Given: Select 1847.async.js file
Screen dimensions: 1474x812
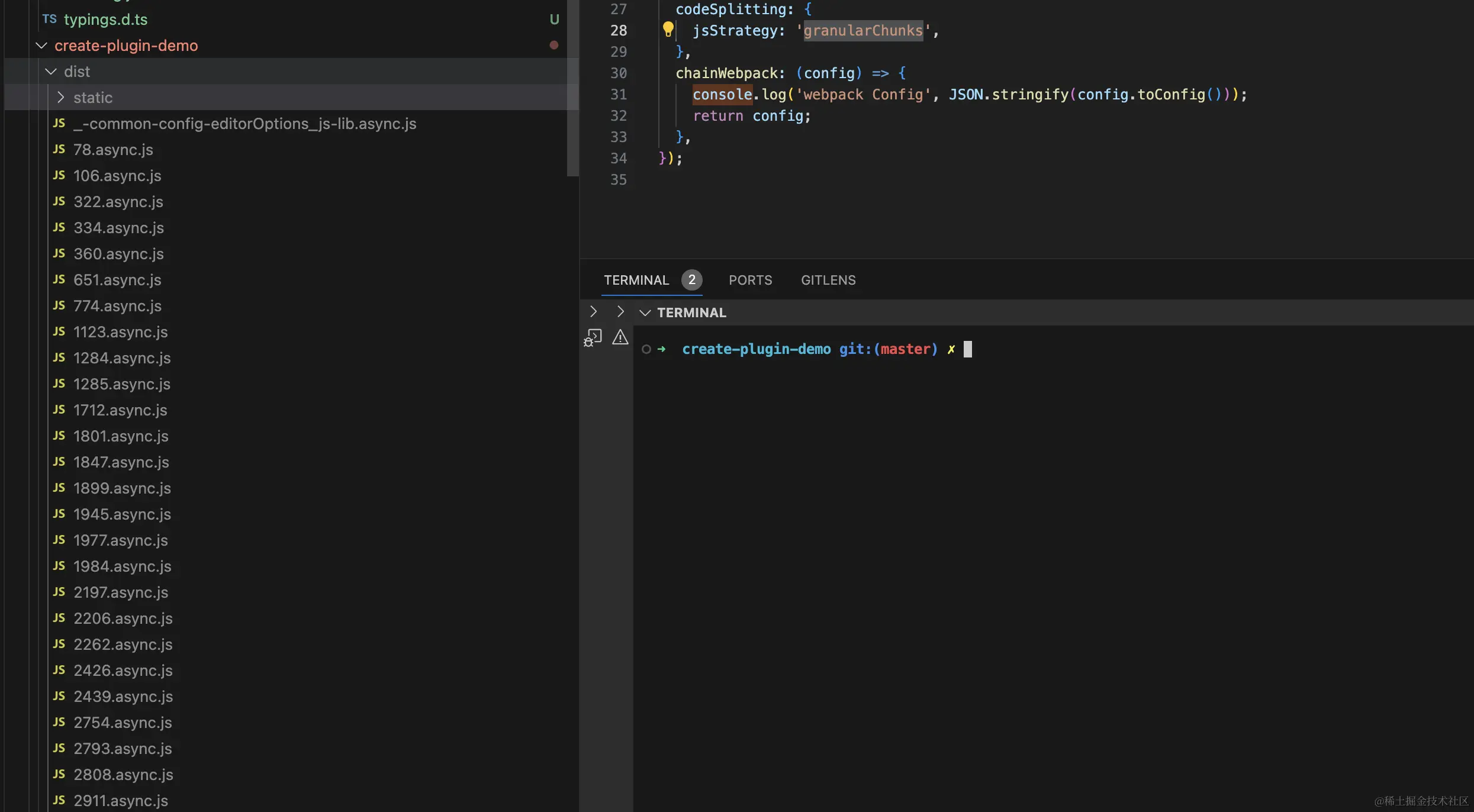Looking at the screenshot, I should 121,462.
